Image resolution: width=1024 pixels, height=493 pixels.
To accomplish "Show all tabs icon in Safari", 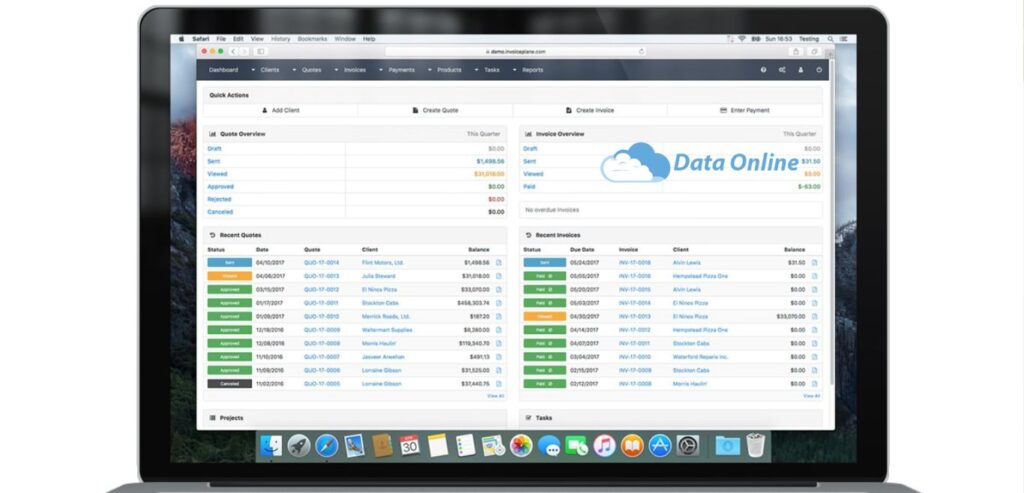I will coord(814,52).
